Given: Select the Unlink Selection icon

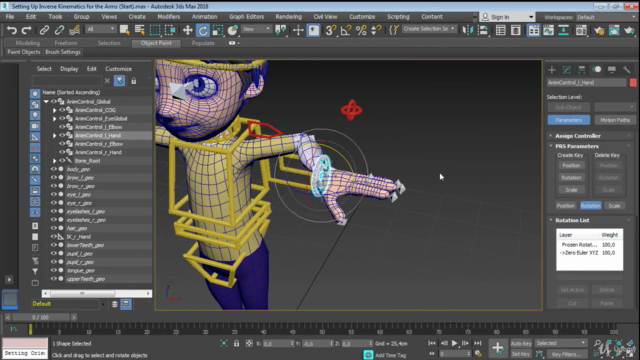Looking at the screenshot, I should pyautogui.click(x=59, y=30).
